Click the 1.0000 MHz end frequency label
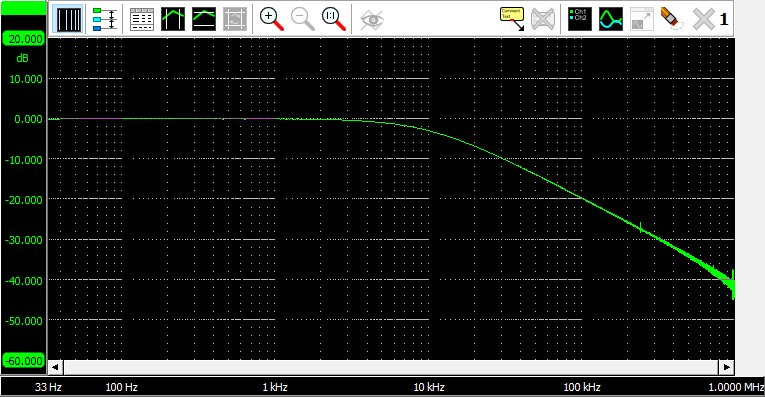The image size is (765, 397). coord(736,387)
